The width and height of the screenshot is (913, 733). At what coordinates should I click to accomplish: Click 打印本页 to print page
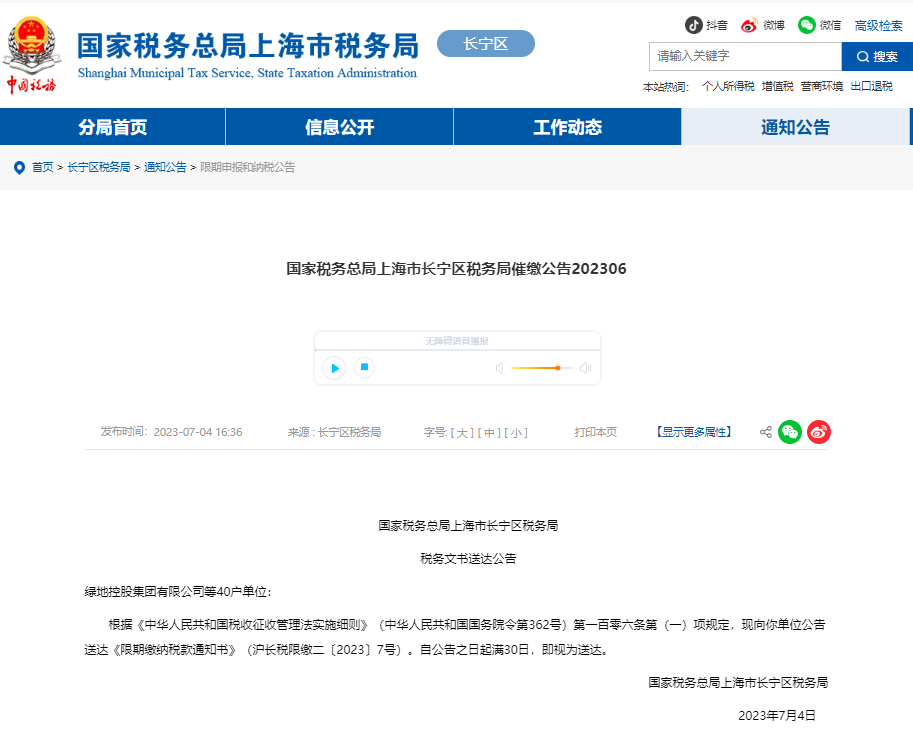pos(596,432)
